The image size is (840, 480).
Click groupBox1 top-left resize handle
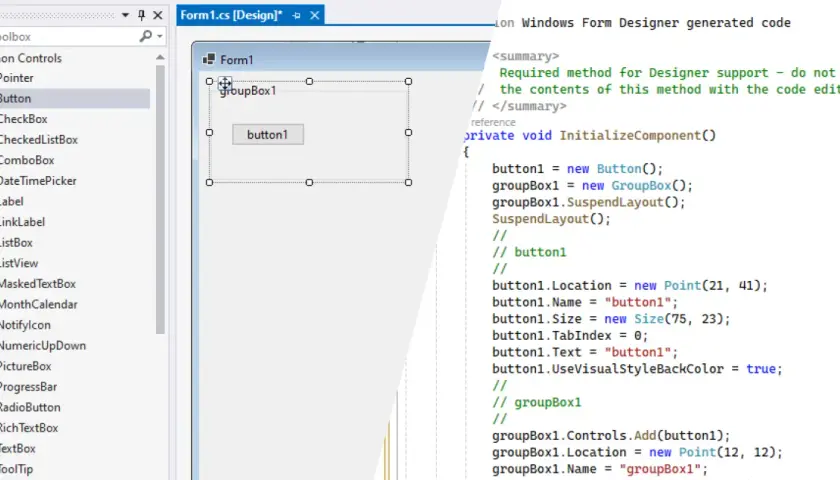tap(209, 81)
